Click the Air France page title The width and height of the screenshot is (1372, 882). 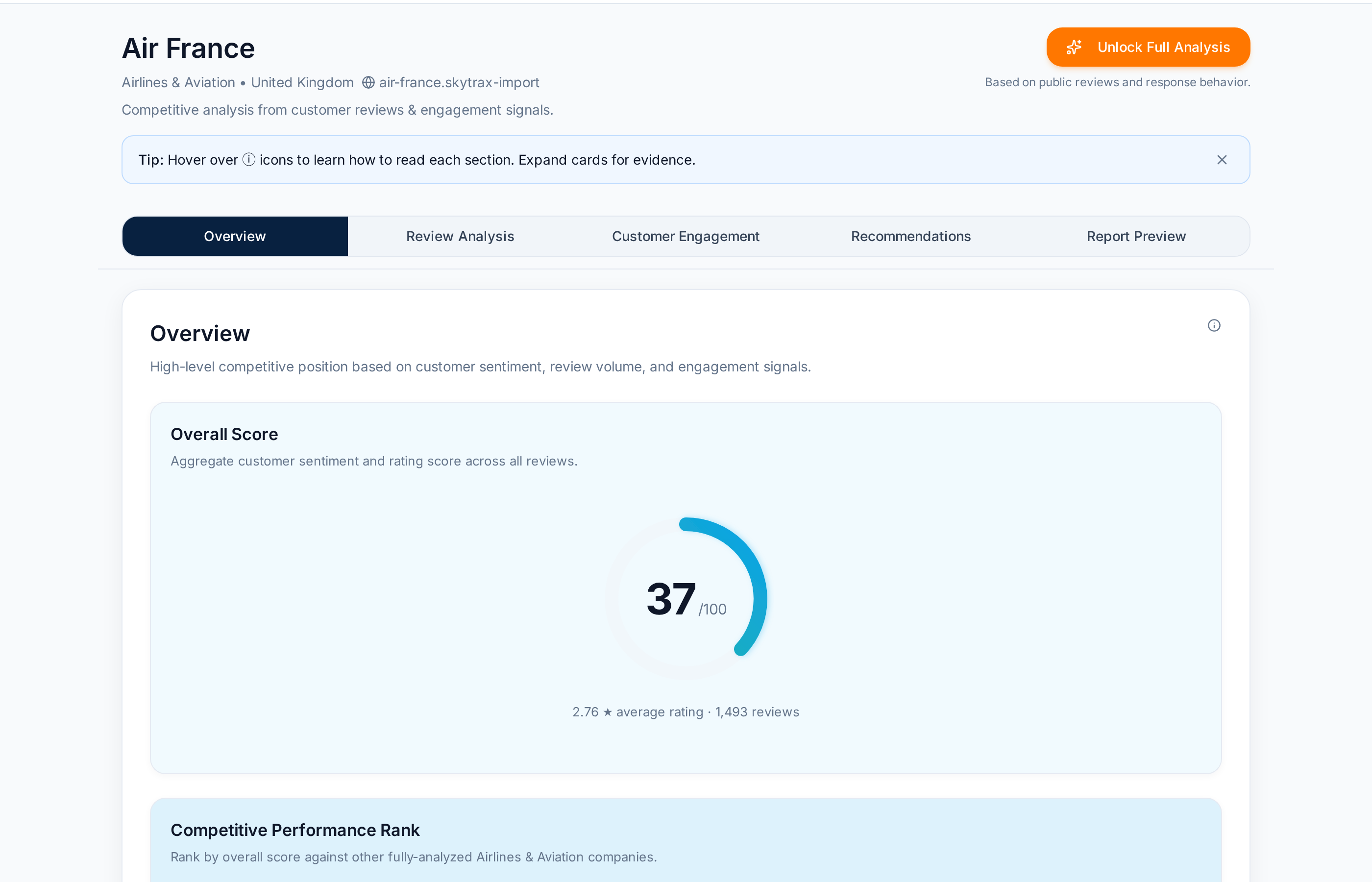(x=188, y=48)
